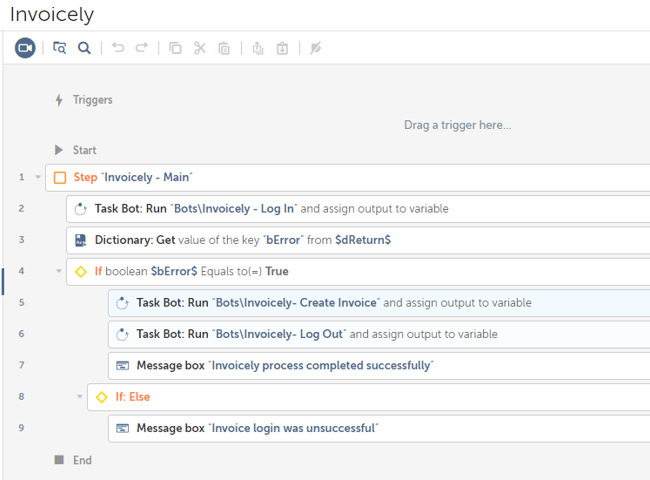The height and width of the screenshot is (480, 650).
Task: Click line number 5
Action: point(22,303)
